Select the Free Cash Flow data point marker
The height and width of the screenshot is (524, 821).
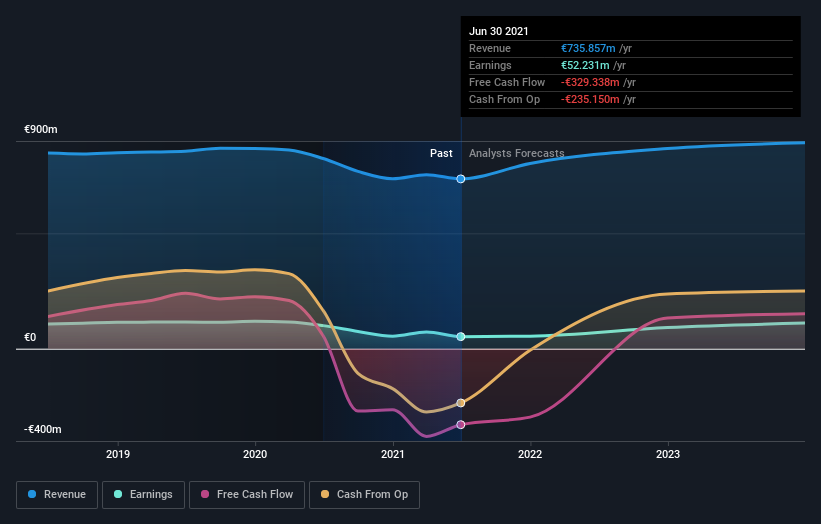[461, 425]
